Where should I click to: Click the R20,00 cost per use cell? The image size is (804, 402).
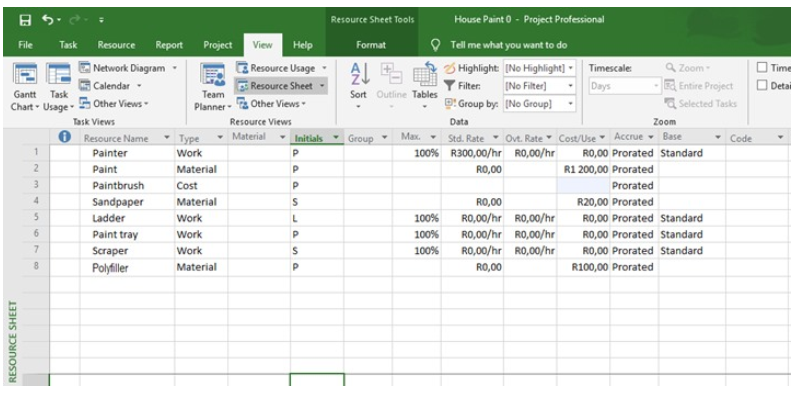click(x=583, y=202)
